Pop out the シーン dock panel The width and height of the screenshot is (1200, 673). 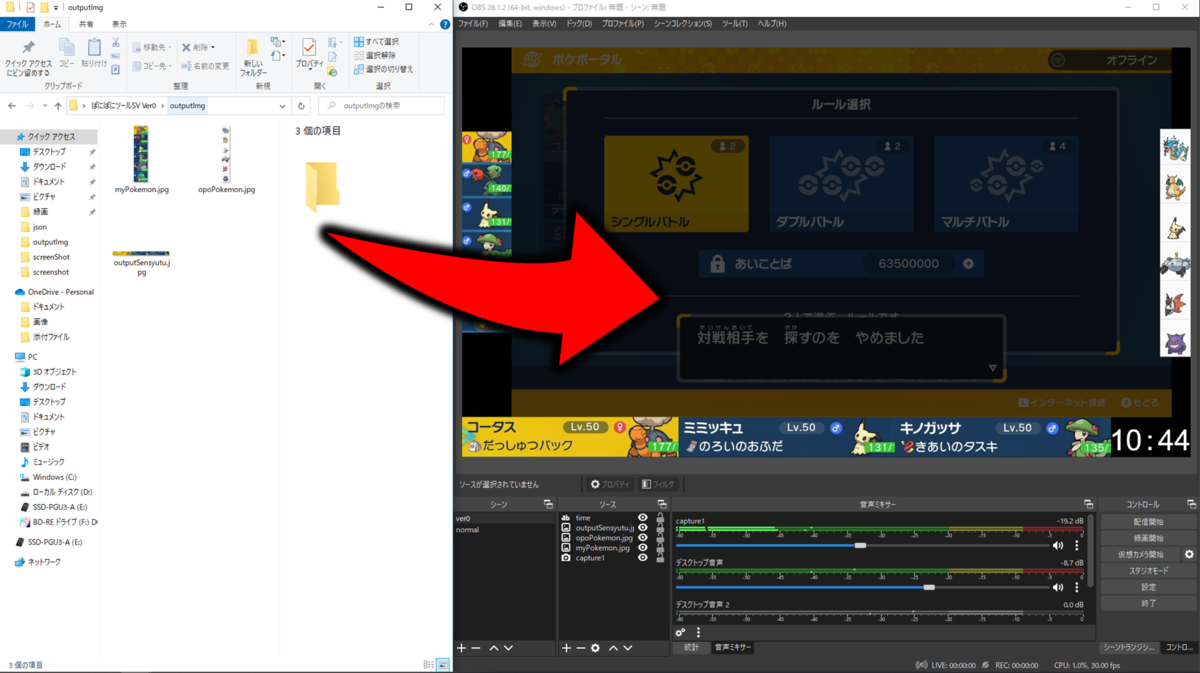[548, 504]
